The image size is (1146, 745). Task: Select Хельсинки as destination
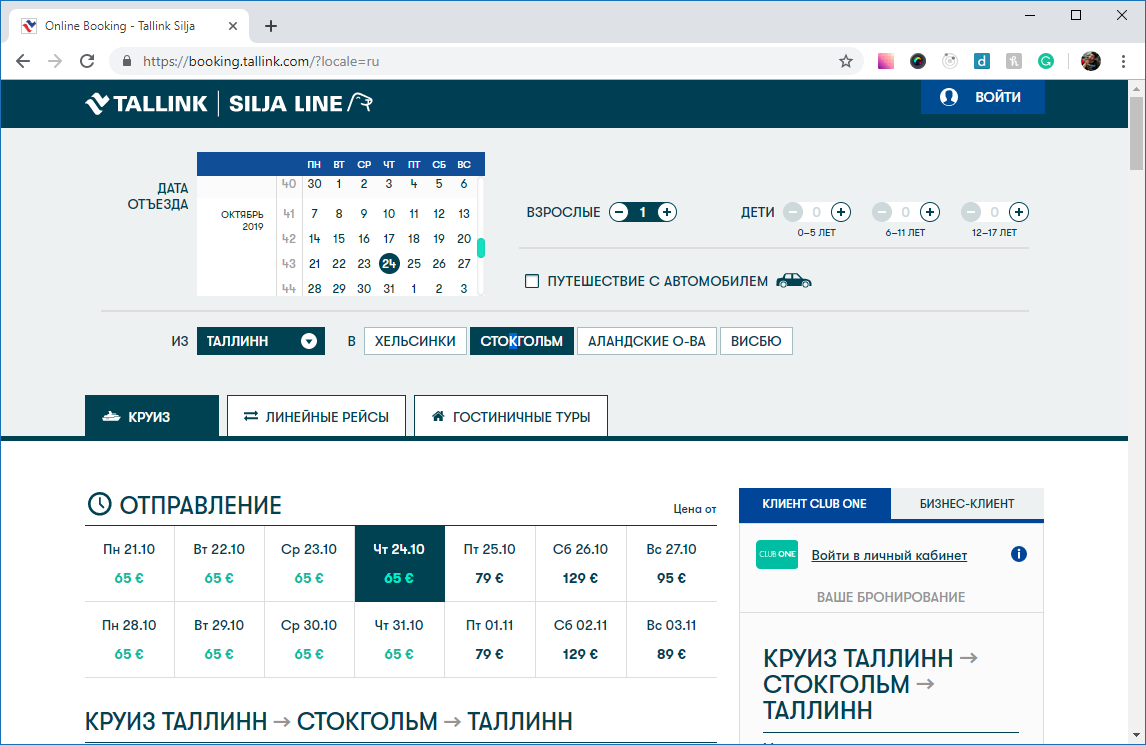pyautogui.click(x=415, y=341)
